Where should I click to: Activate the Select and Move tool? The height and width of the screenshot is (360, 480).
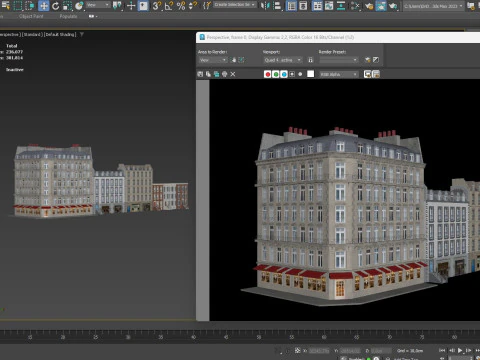(x=43, y=5)
